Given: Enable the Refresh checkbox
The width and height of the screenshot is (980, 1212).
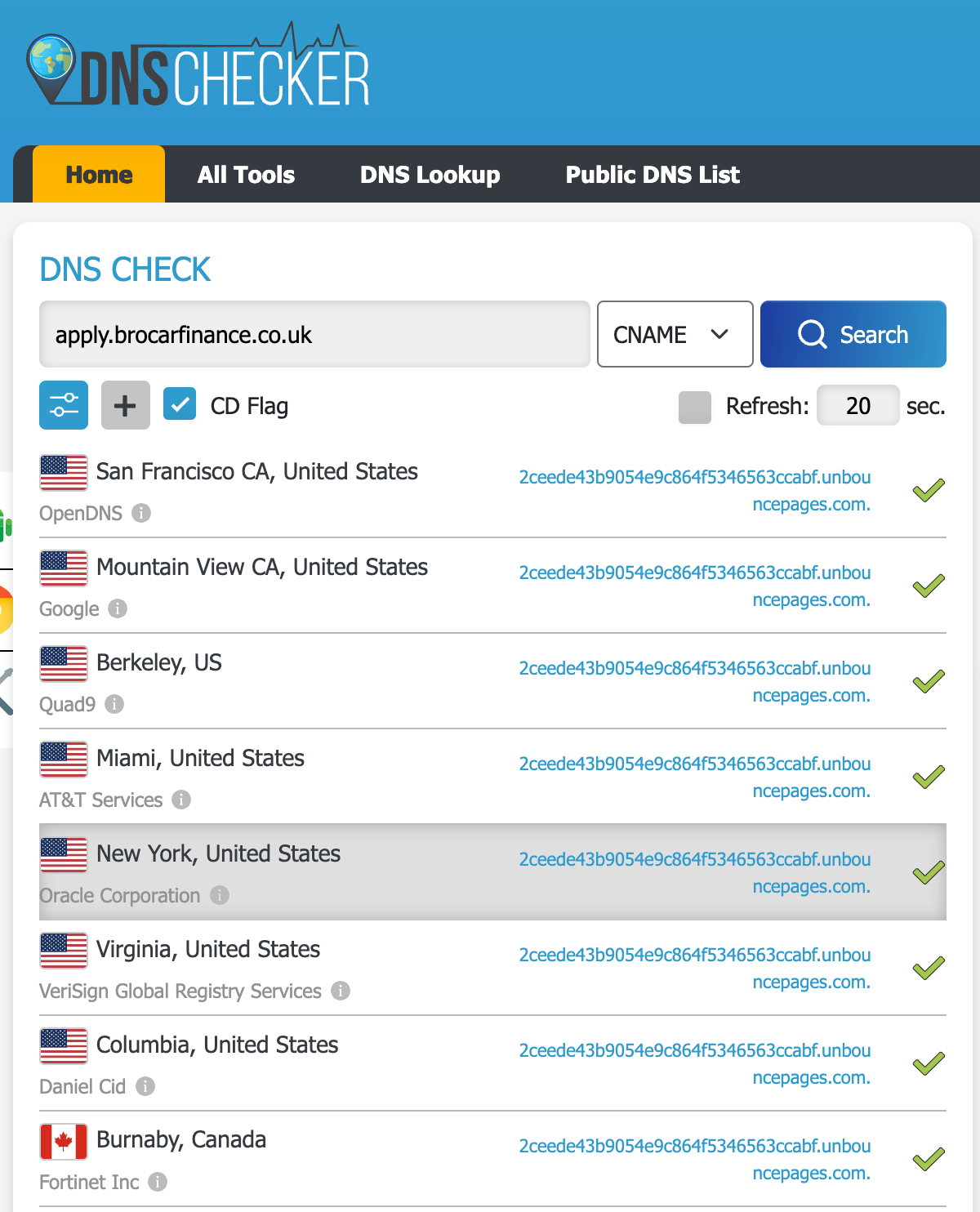Looking at the screenshot, I should pyautogui.click(x=695, y=407).
